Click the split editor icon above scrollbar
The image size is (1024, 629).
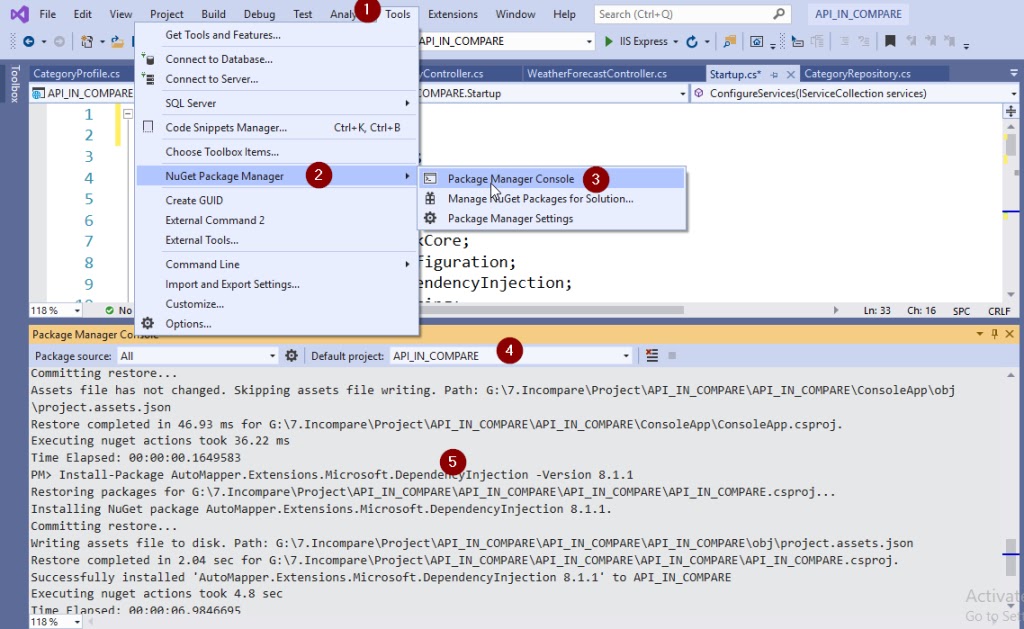coord(1010,111)
